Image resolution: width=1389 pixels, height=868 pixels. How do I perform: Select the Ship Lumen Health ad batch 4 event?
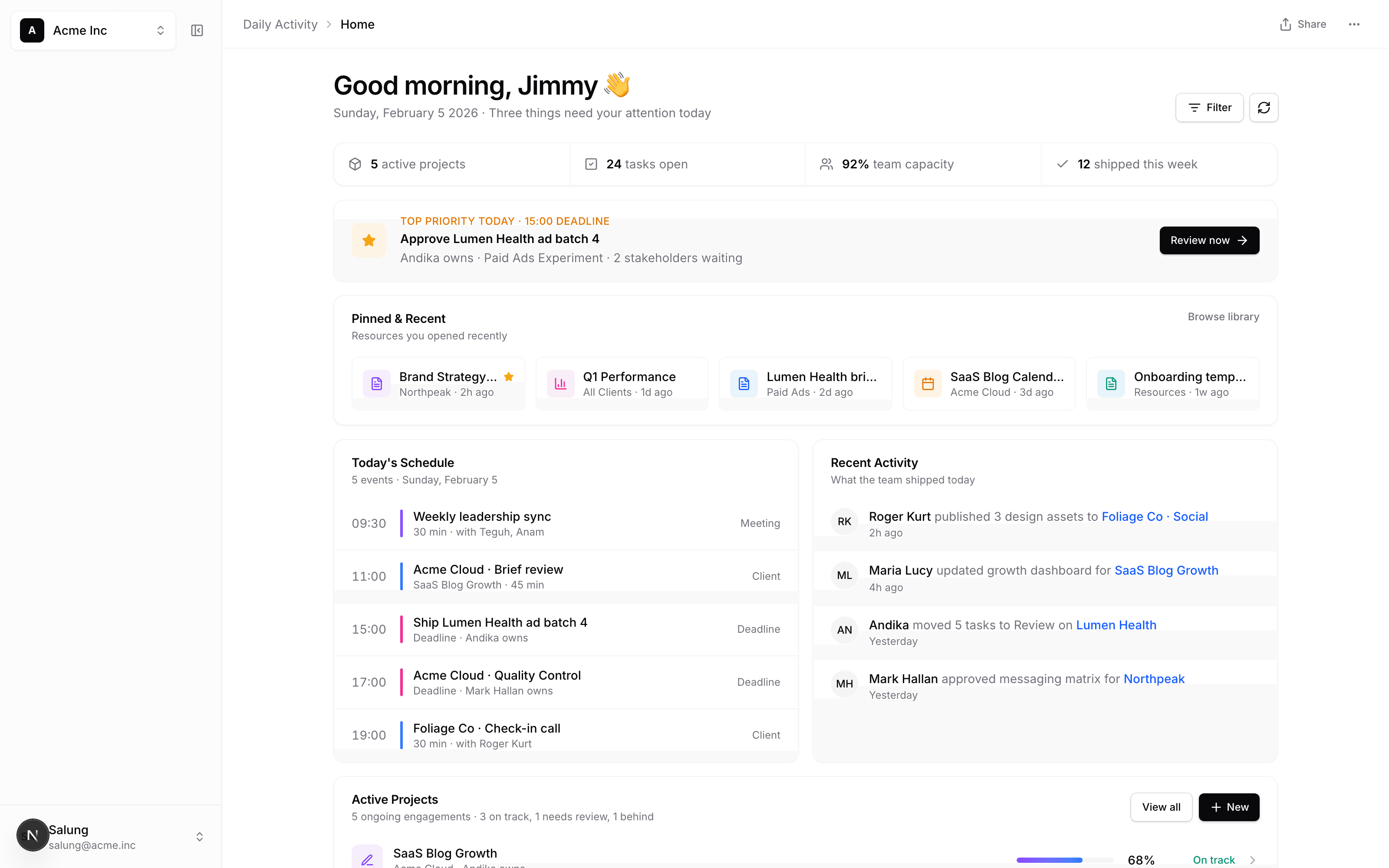click(x=566, y=629)
